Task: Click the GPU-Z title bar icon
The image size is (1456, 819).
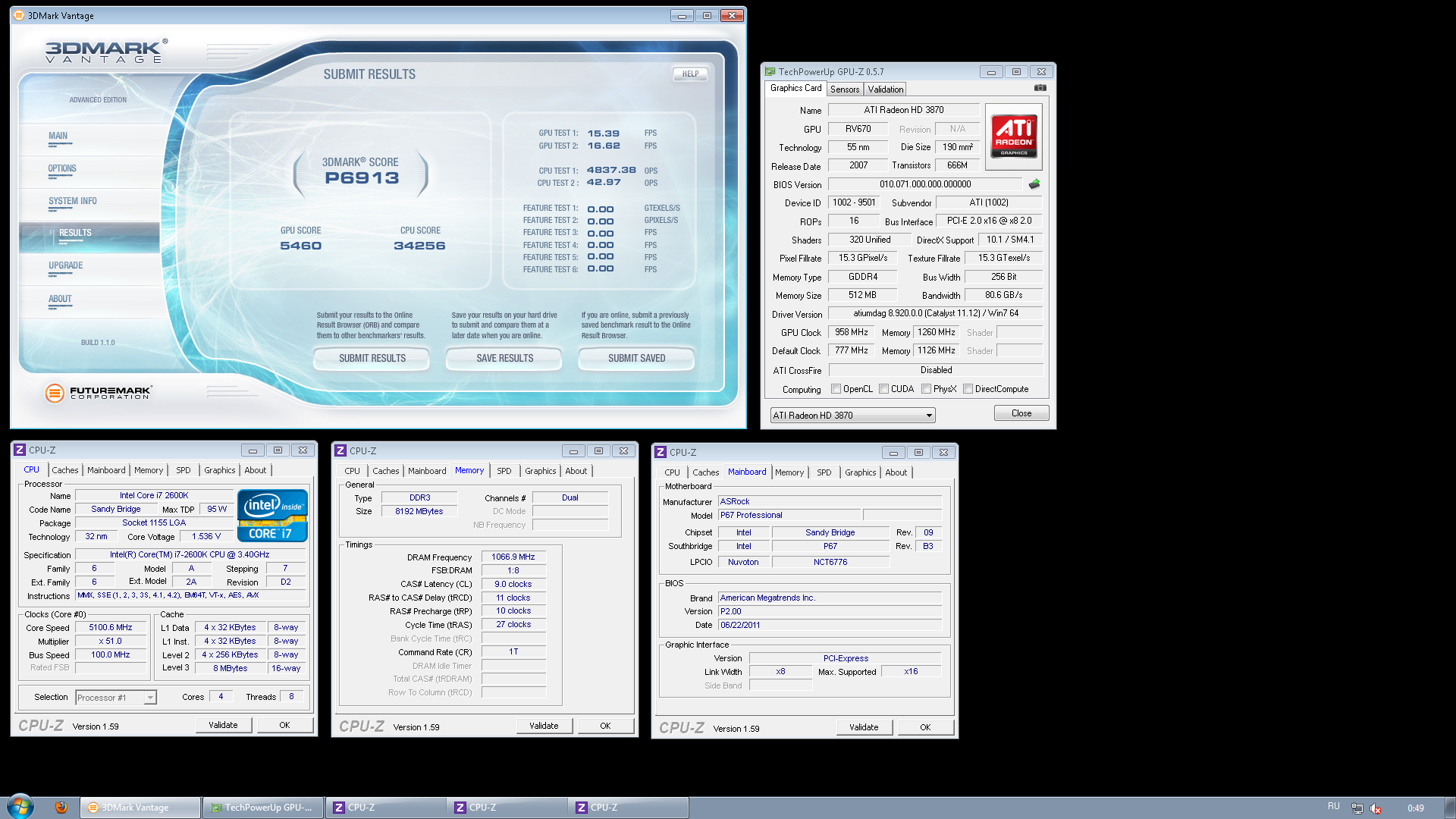Action: tap(770, 72)
